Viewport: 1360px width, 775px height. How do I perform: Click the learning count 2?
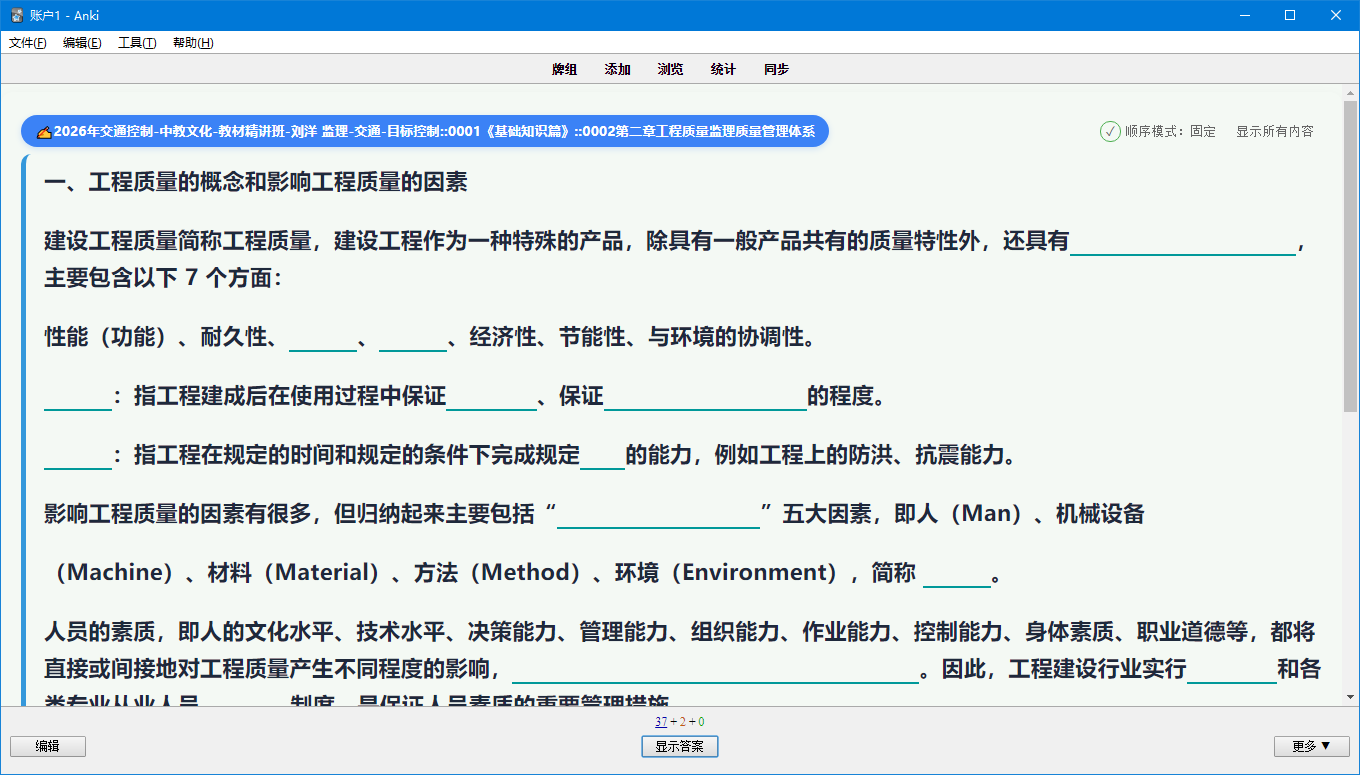(x=683, y=722)
